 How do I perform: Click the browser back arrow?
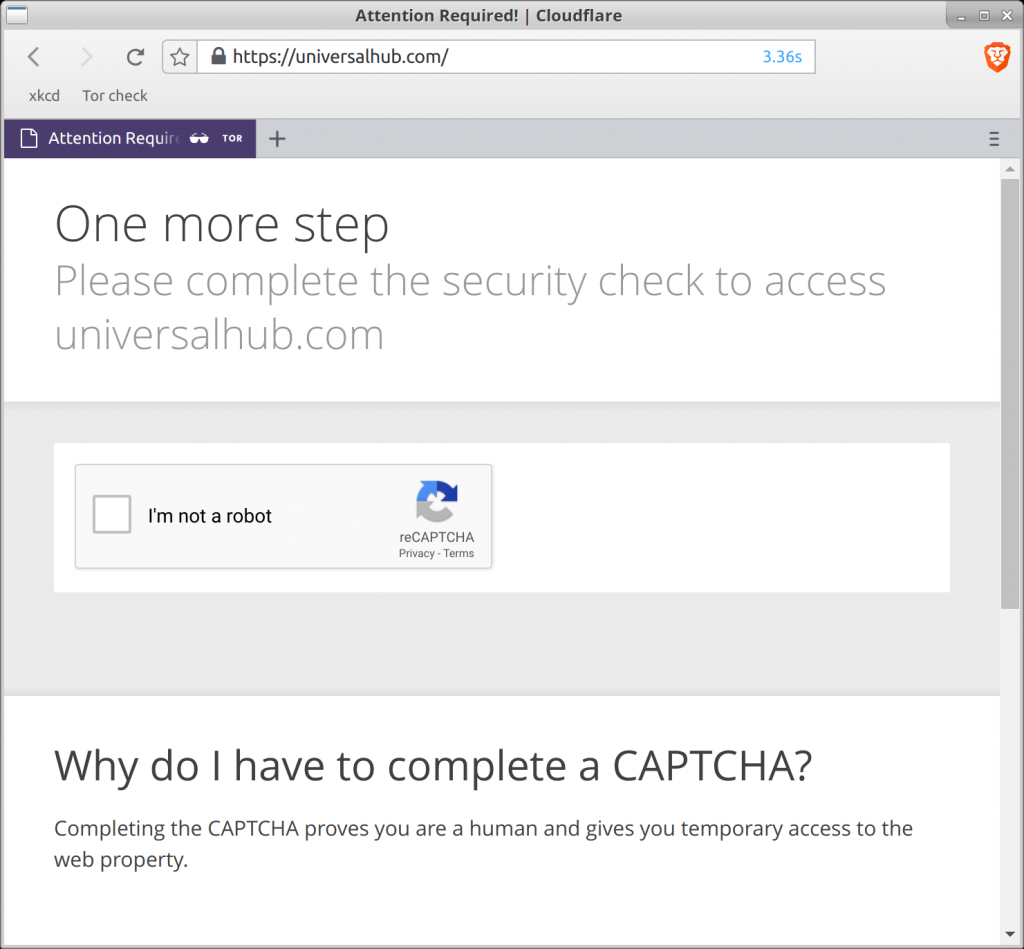point(33,57)
